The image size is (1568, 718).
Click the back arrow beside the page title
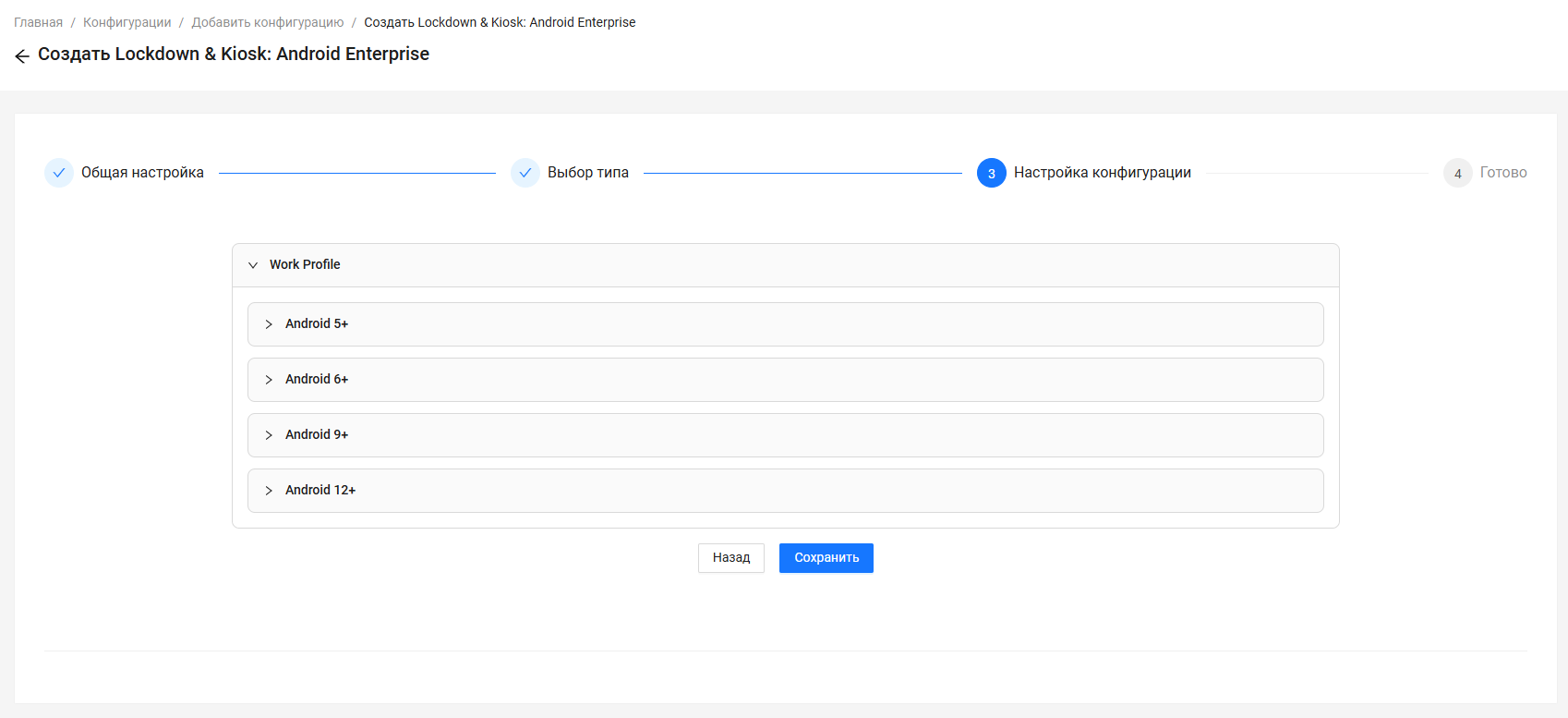(x=22, y=56)
